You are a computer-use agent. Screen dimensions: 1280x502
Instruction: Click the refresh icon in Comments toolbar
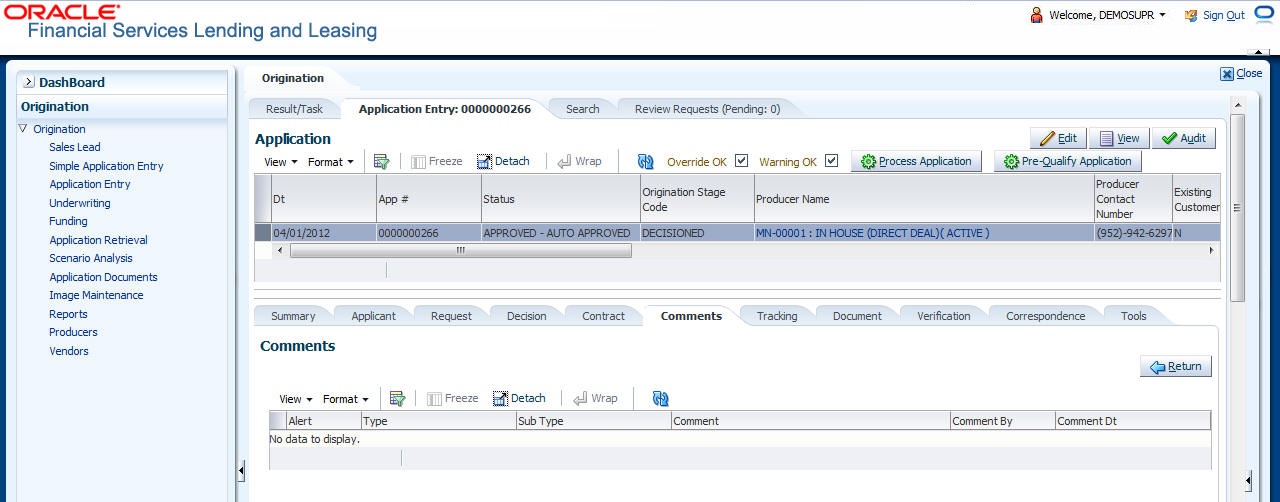660,398
